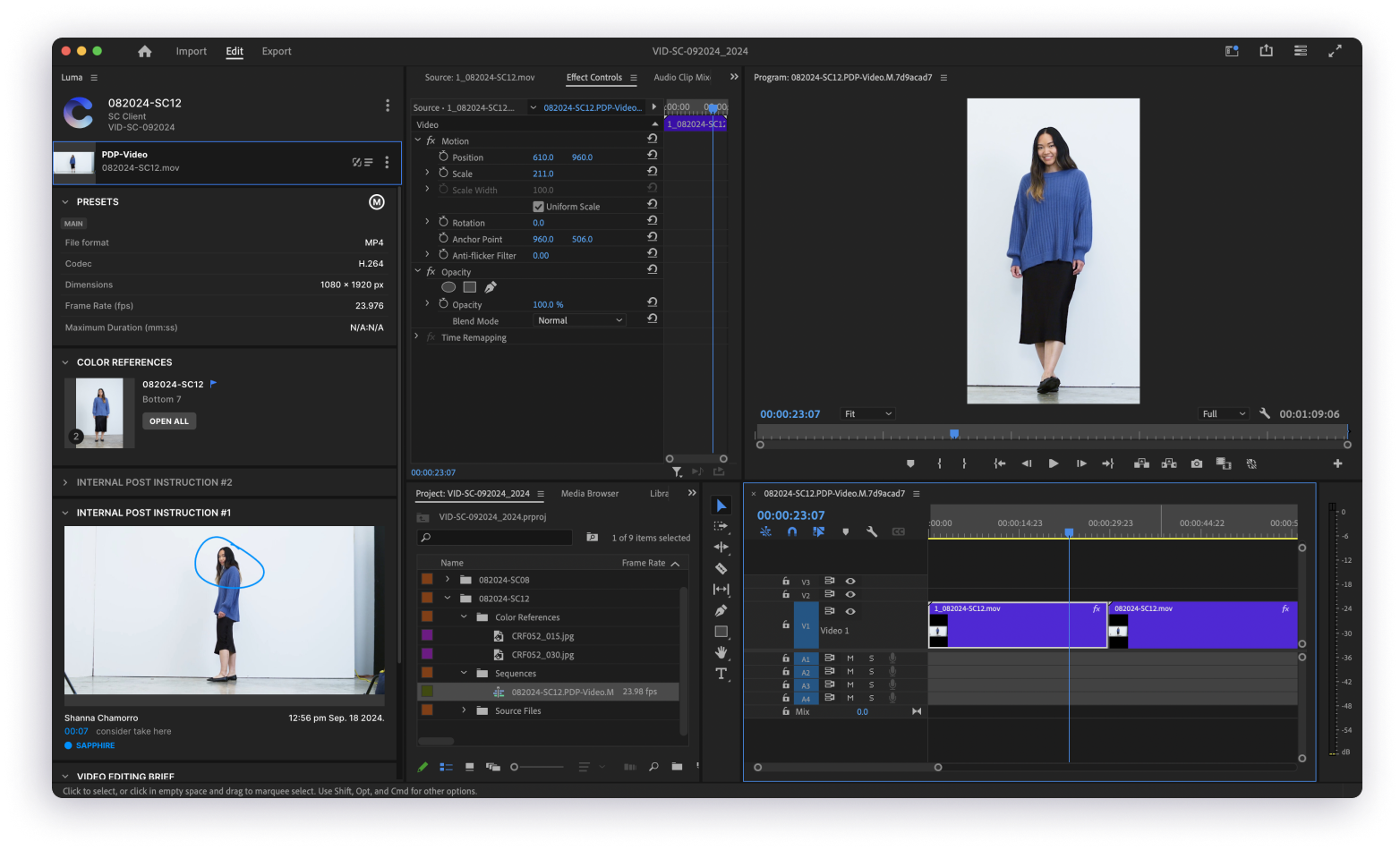Click the Extract button in program monitor

tap(1169, 463)
